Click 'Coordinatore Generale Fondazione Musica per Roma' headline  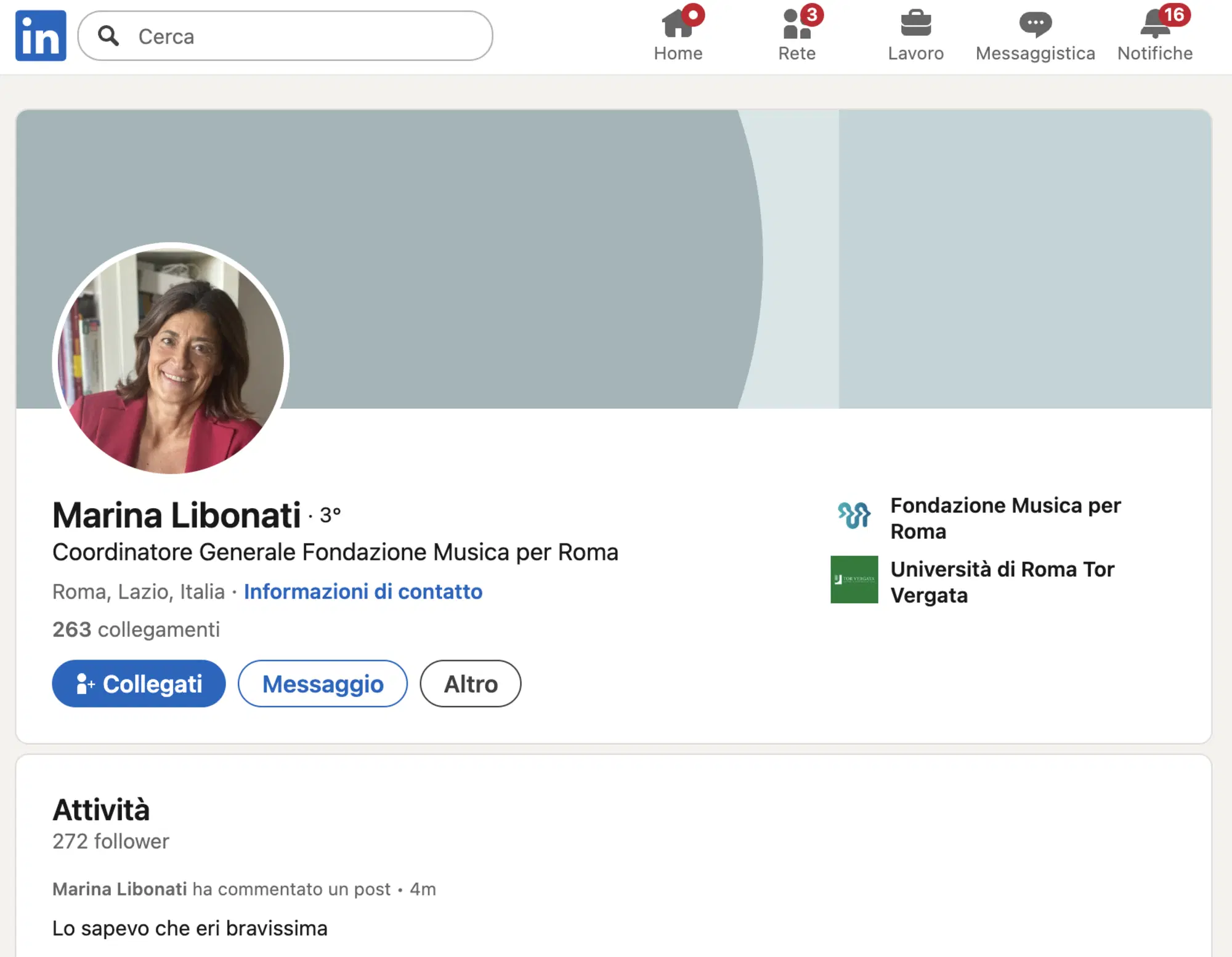pos(335,552)
